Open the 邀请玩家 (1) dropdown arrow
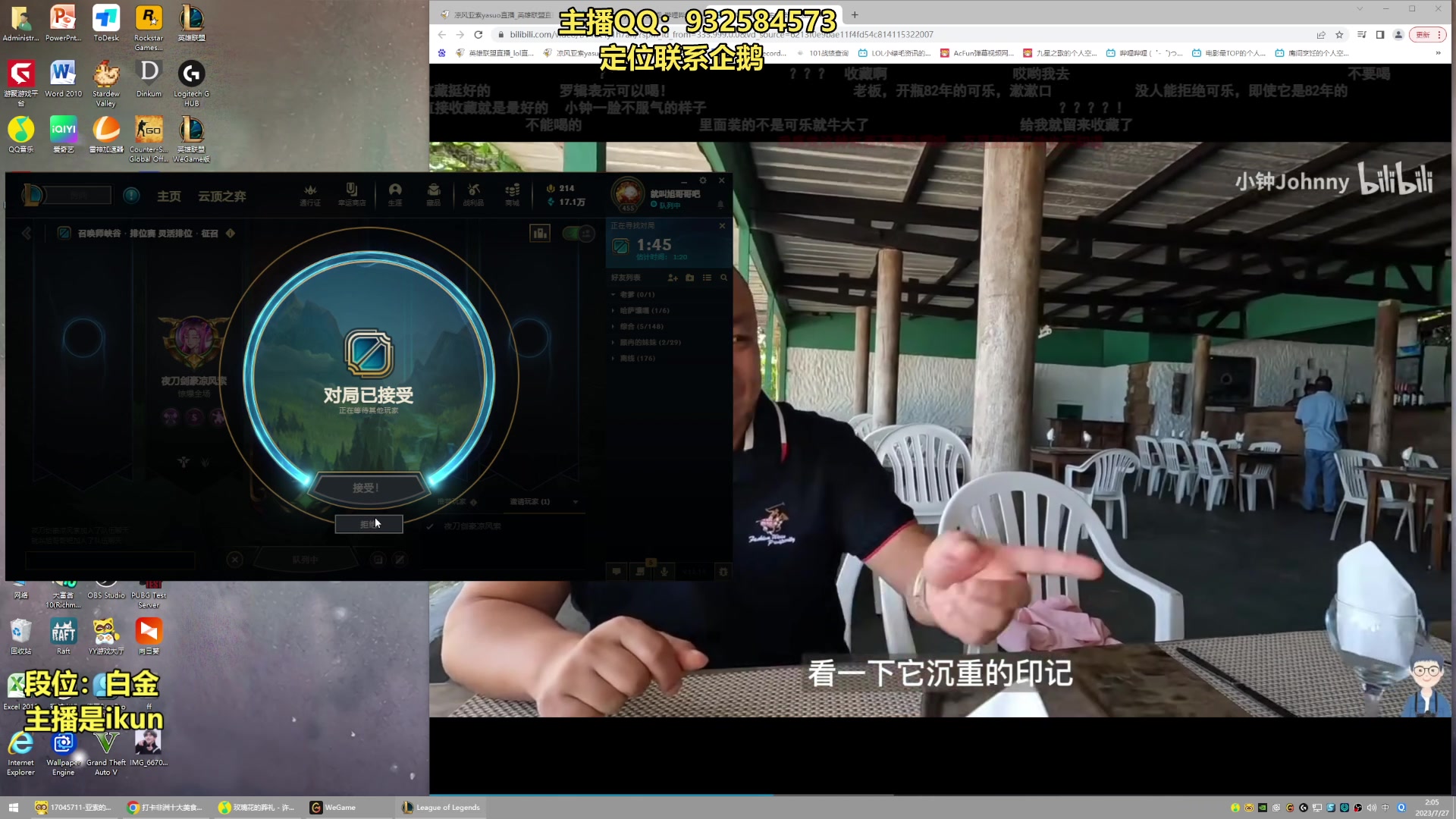Screen dimensions: 1456x819 576,502
